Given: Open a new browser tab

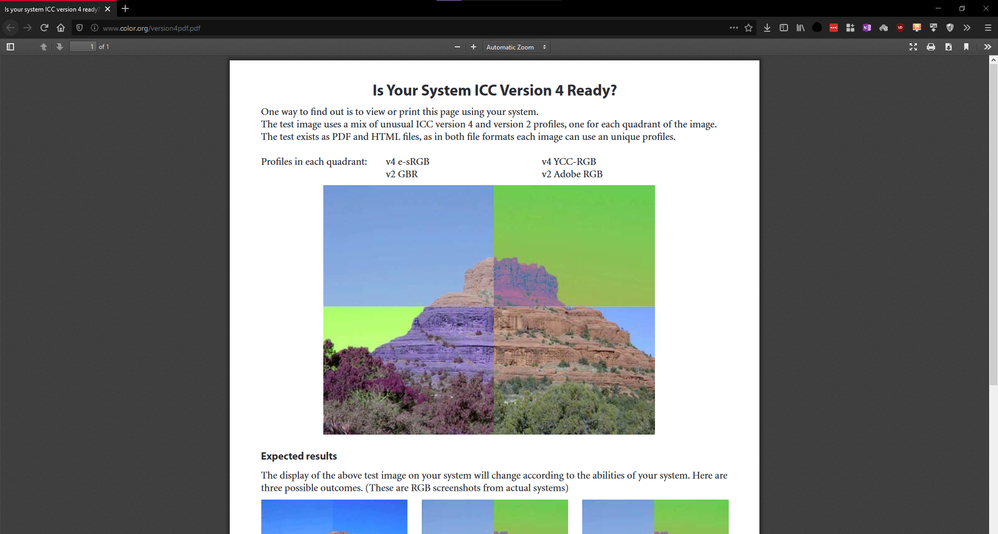Looking at the screenshot, I should coord(125,9).
